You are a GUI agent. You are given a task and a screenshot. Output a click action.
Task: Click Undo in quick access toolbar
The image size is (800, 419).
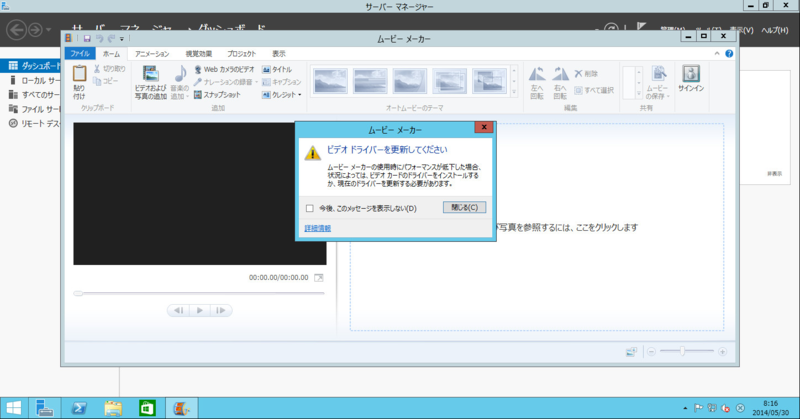(99, 39)
